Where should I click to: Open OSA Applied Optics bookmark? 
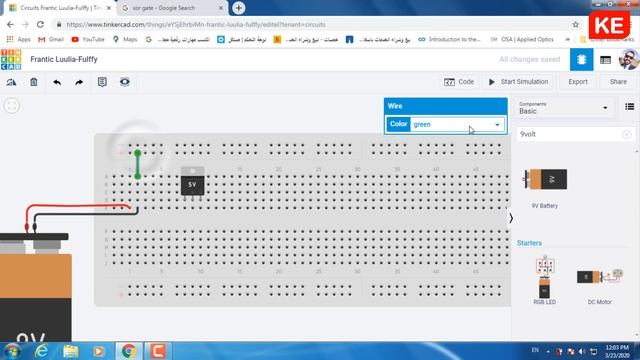522,40
